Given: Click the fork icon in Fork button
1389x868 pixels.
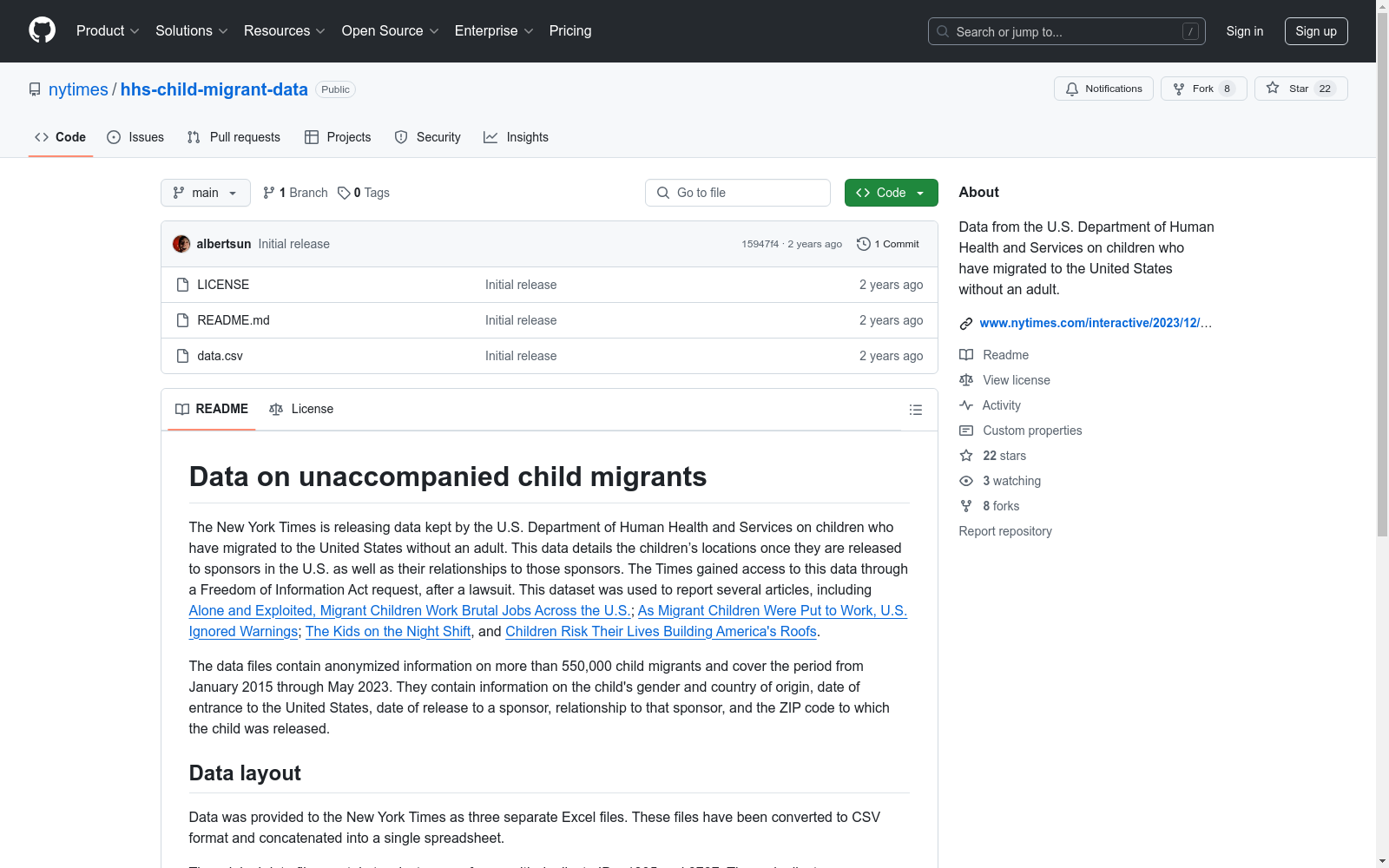Looking at the screenshot, I should 1179,89.
